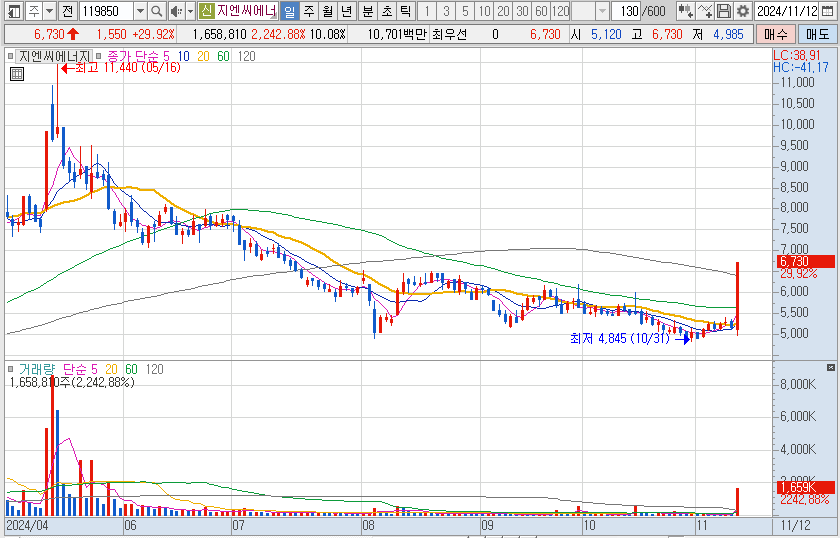Select the 60 interval button
This screenshot has height=538, width=840.
541,11
